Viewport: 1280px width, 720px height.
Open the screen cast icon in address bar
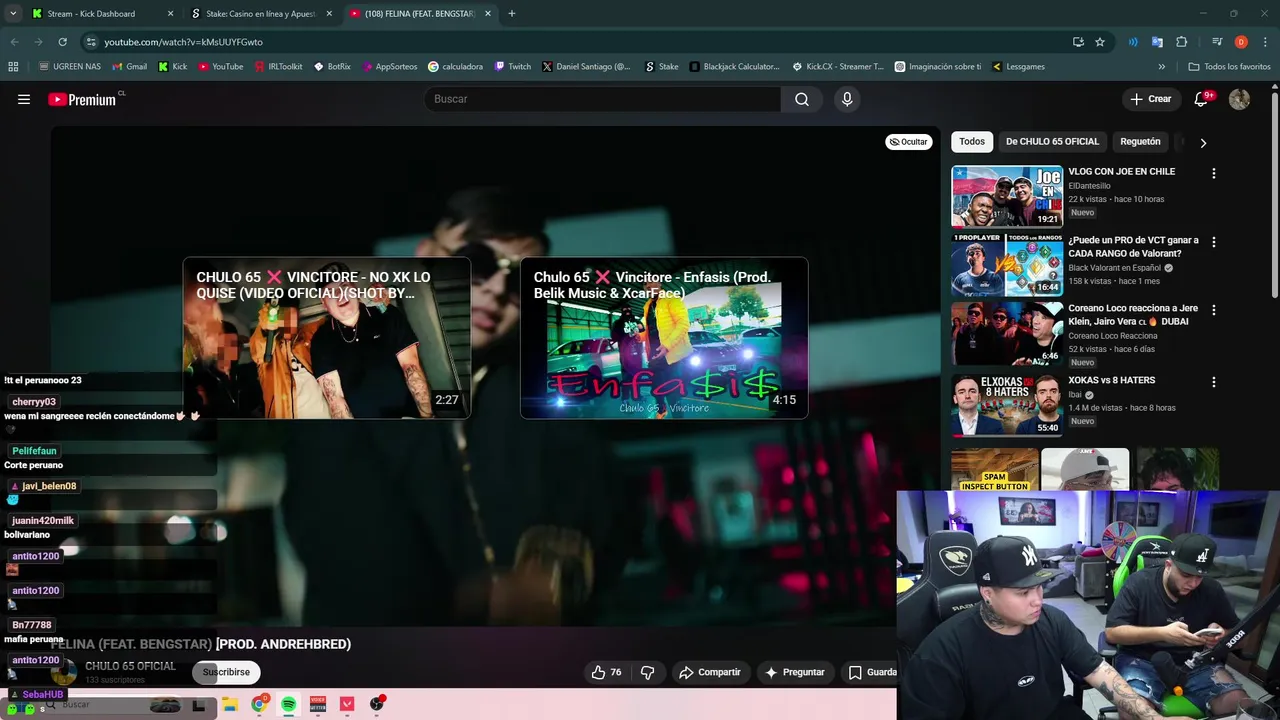tap(1078, 42)
